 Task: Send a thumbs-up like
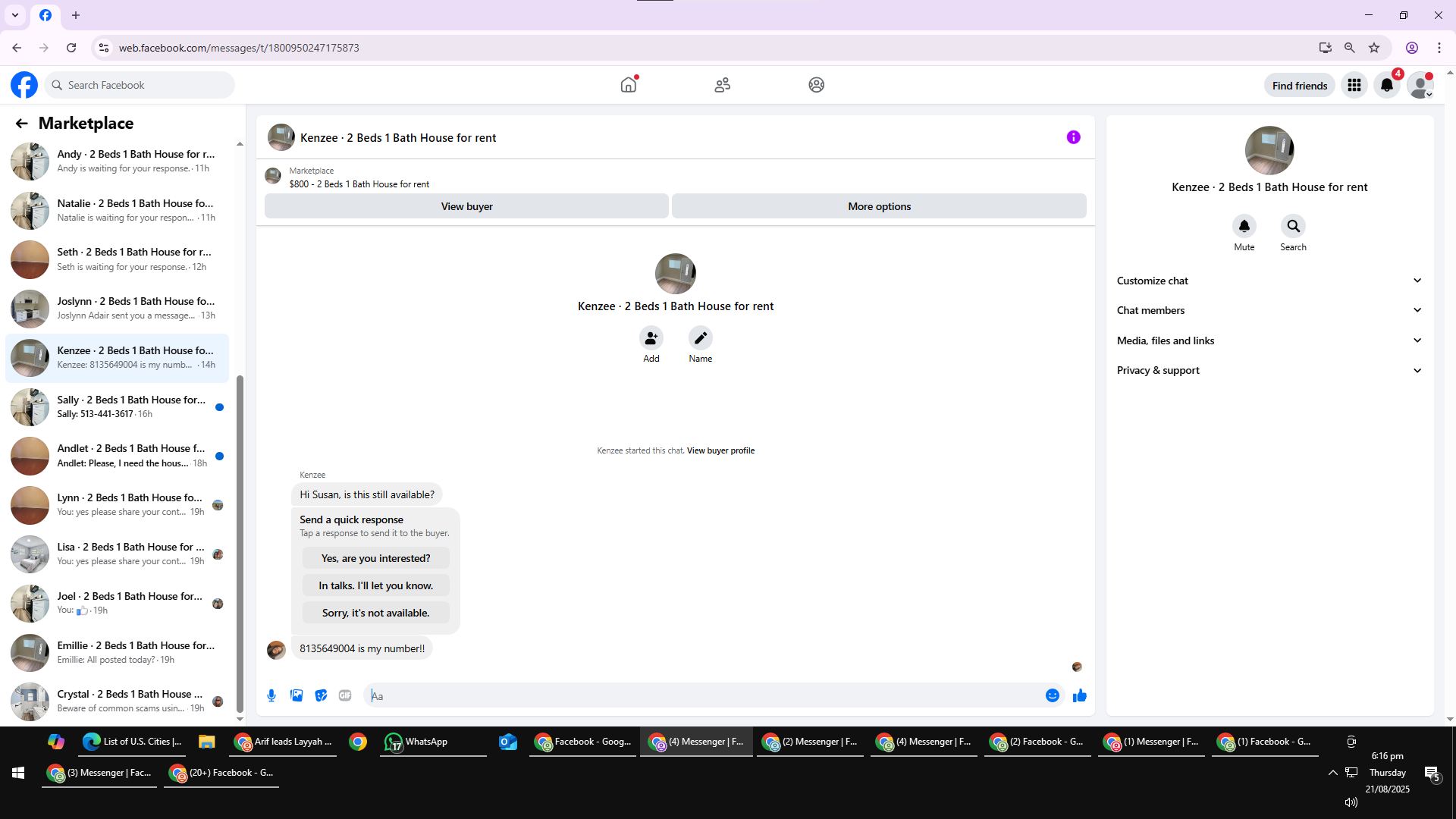[1080, 695]
